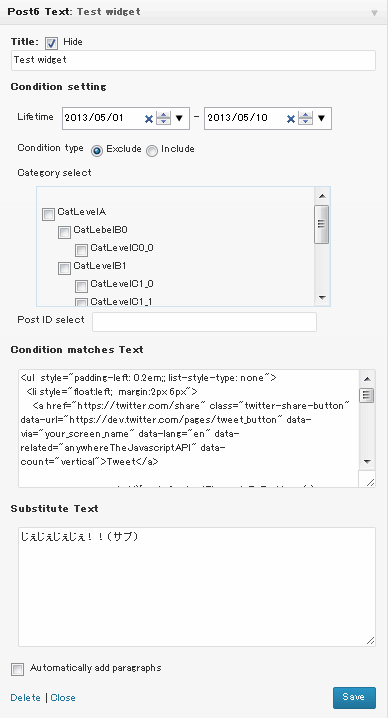Toggle the Hide title checkbox
The height and width of the screenshot is (718, 391).
(x=51, y=44)
